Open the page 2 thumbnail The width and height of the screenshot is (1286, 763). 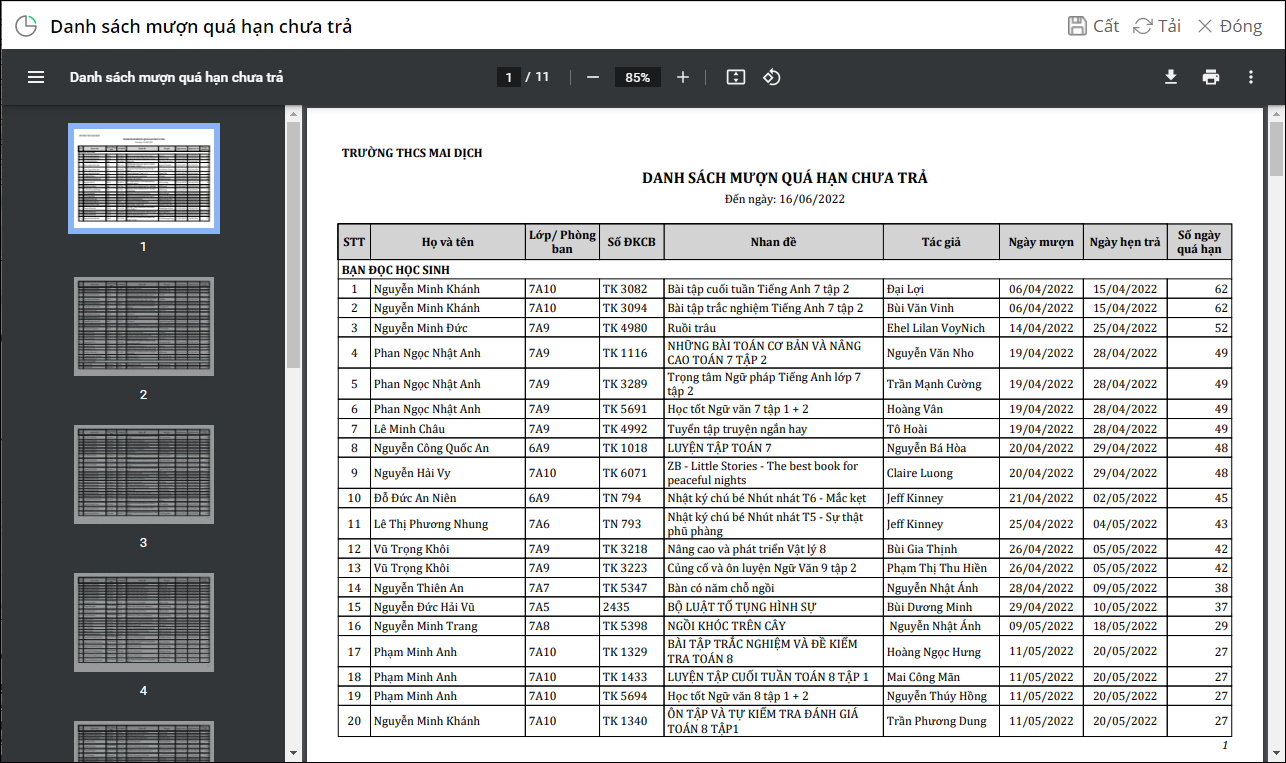click(143, 327)
